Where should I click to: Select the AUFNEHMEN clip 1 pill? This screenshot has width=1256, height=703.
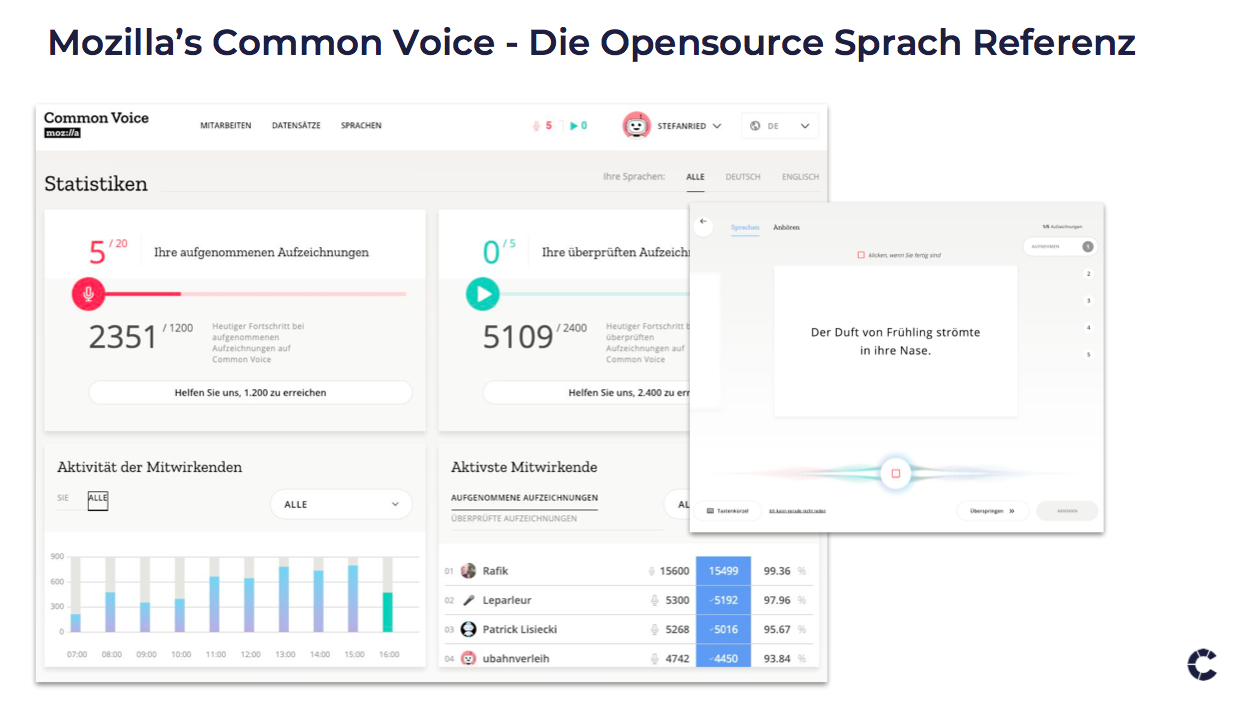1061,246
